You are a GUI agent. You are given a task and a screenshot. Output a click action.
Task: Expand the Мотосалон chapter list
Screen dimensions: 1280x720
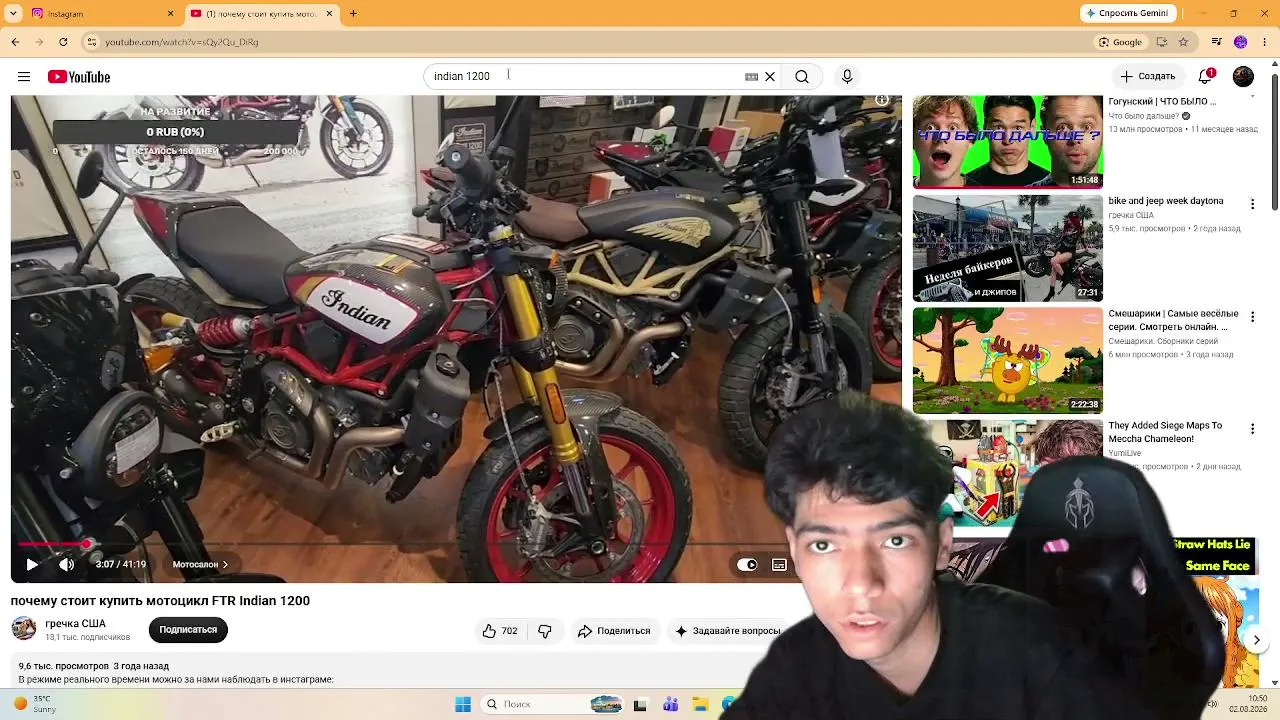point(200,565)
